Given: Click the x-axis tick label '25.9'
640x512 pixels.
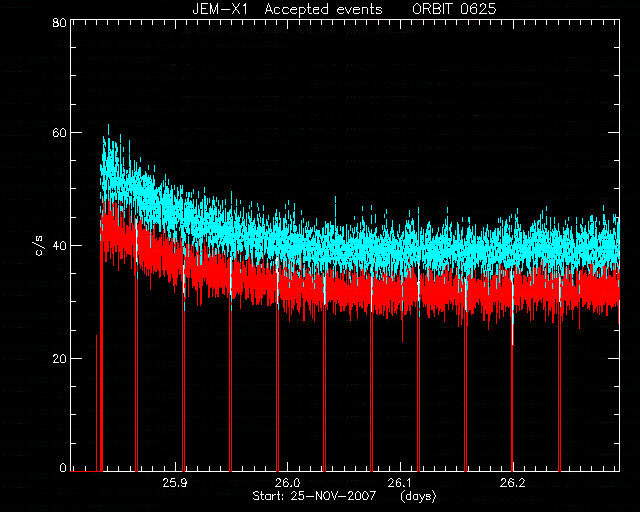Looking at the screenshot, I should click(175, 483).
